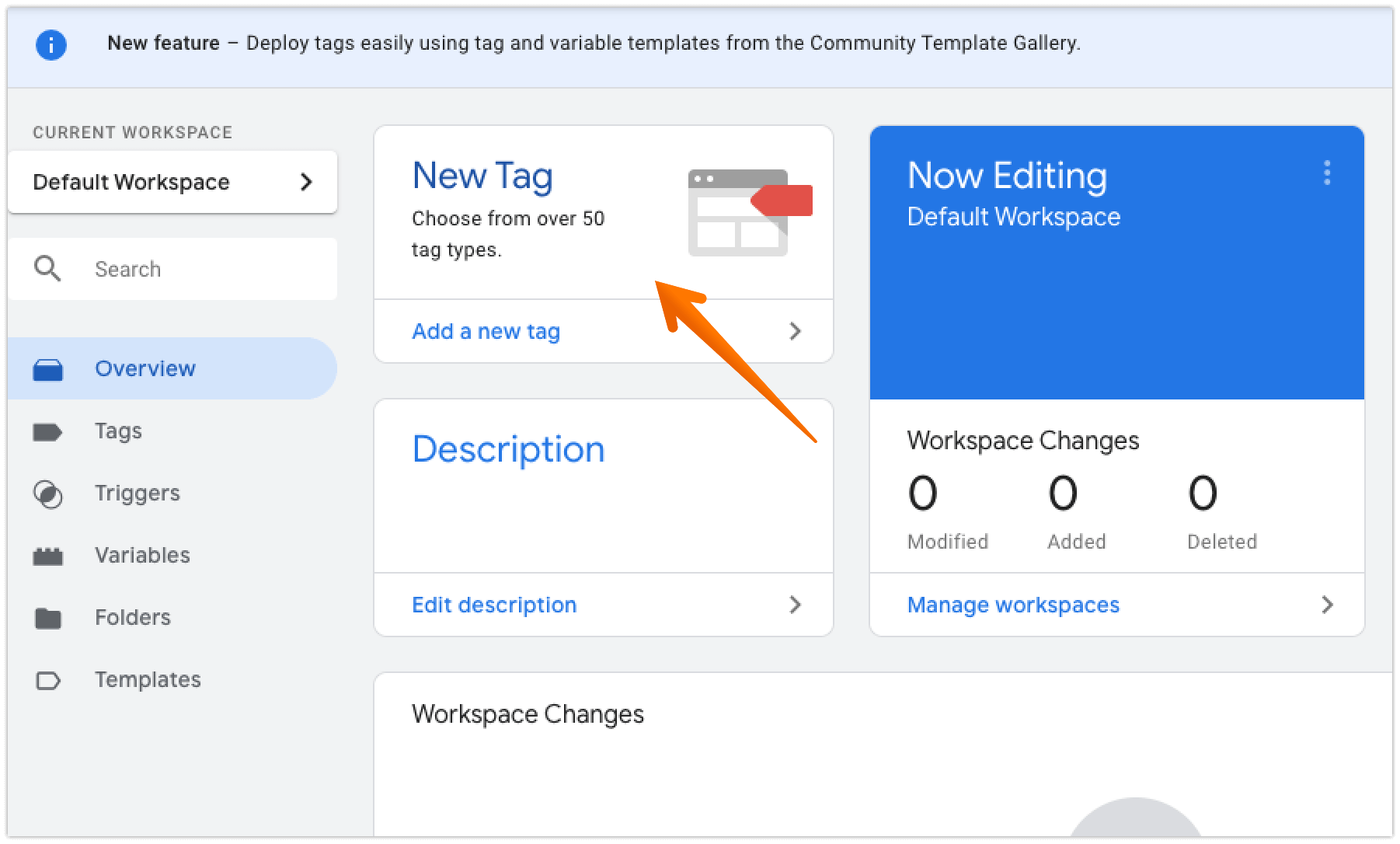The image size is (1400, 844).
Task: Click the Add a new tag link
Action: pyautogui.click(x=486, y=332)
